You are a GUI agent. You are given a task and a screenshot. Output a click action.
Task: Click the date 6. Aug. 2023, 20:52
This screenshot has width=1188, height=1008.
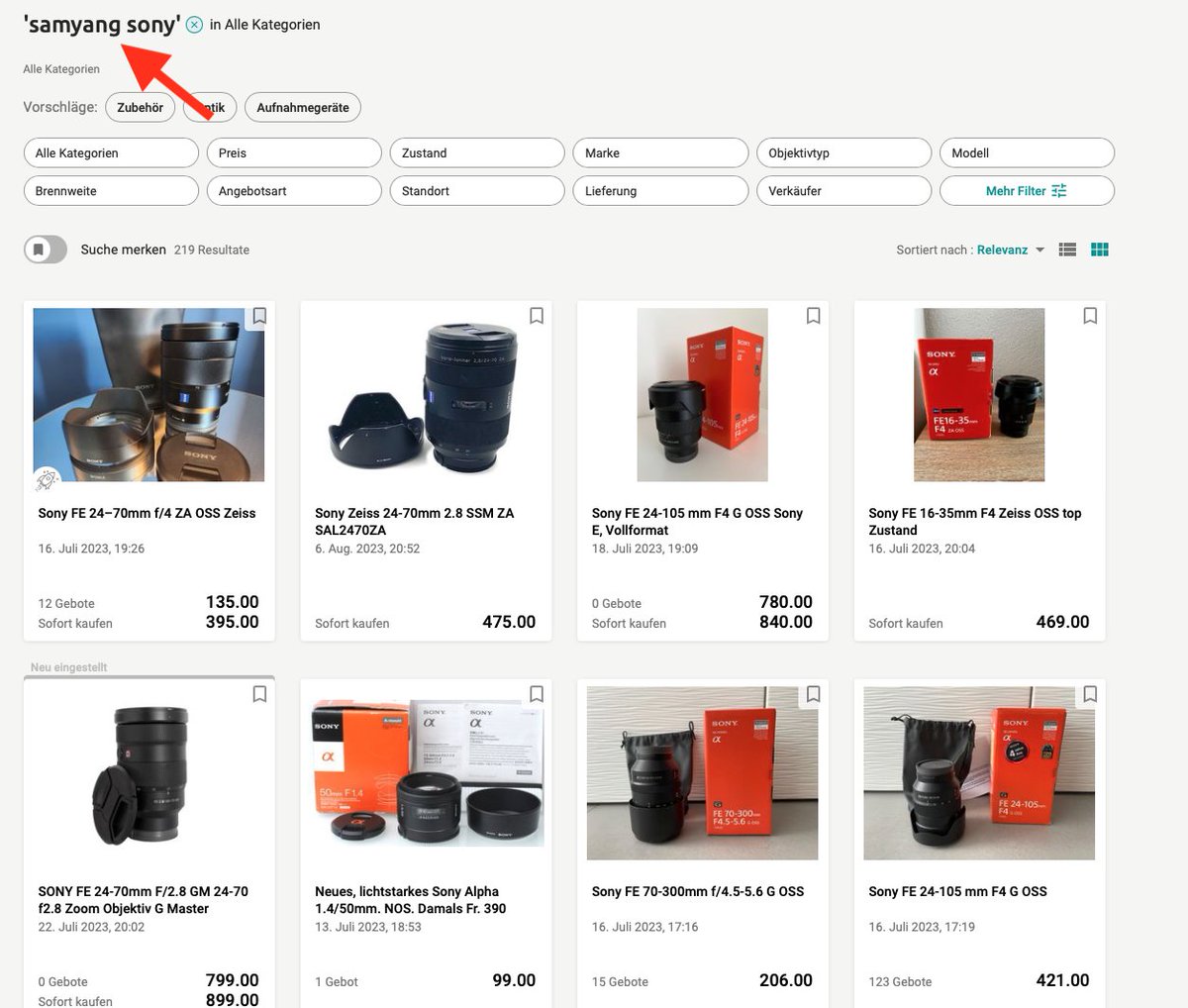tap(367, 548)
